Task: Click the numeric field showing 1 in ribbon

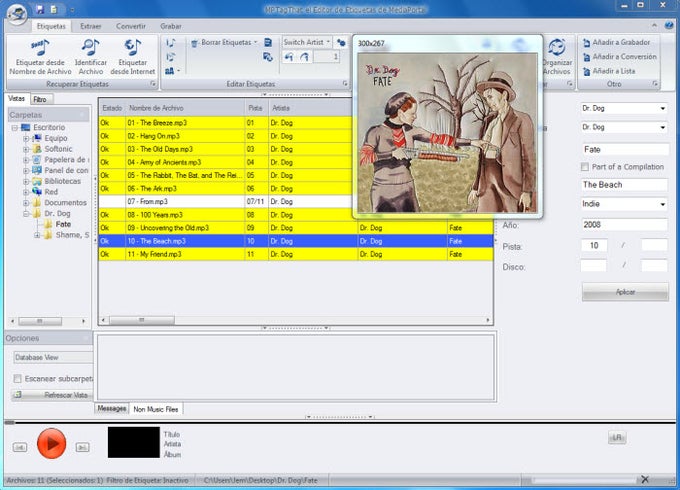Action: (327, 56)
